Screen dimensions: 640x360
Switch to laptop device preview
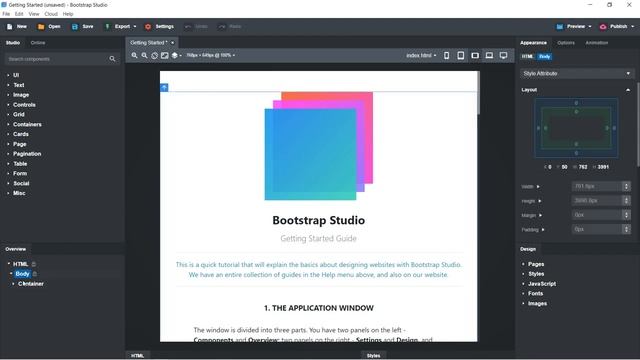[x=489, y=55]
